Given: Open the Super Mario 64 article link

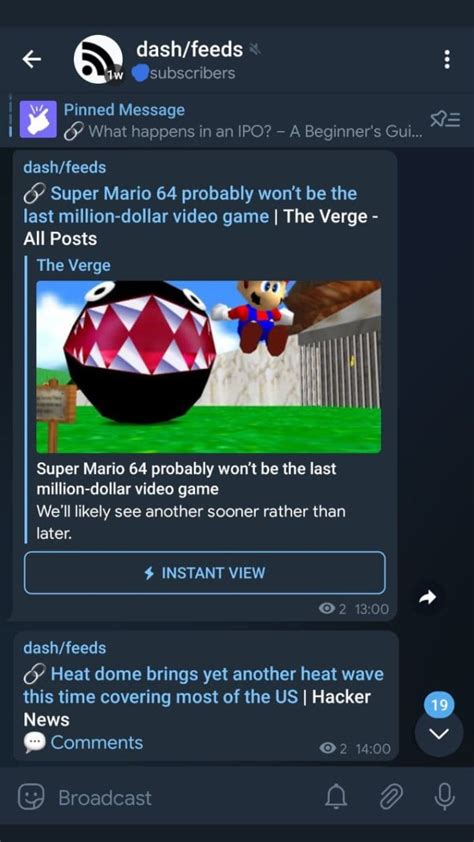Looking at the screenshot, I should pos(191,205).
